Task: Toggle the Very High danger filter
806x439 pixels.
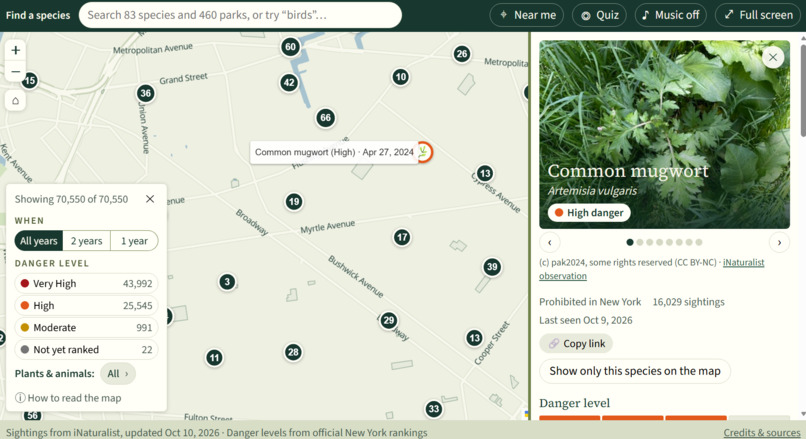Action: click(x=86, y=284)
